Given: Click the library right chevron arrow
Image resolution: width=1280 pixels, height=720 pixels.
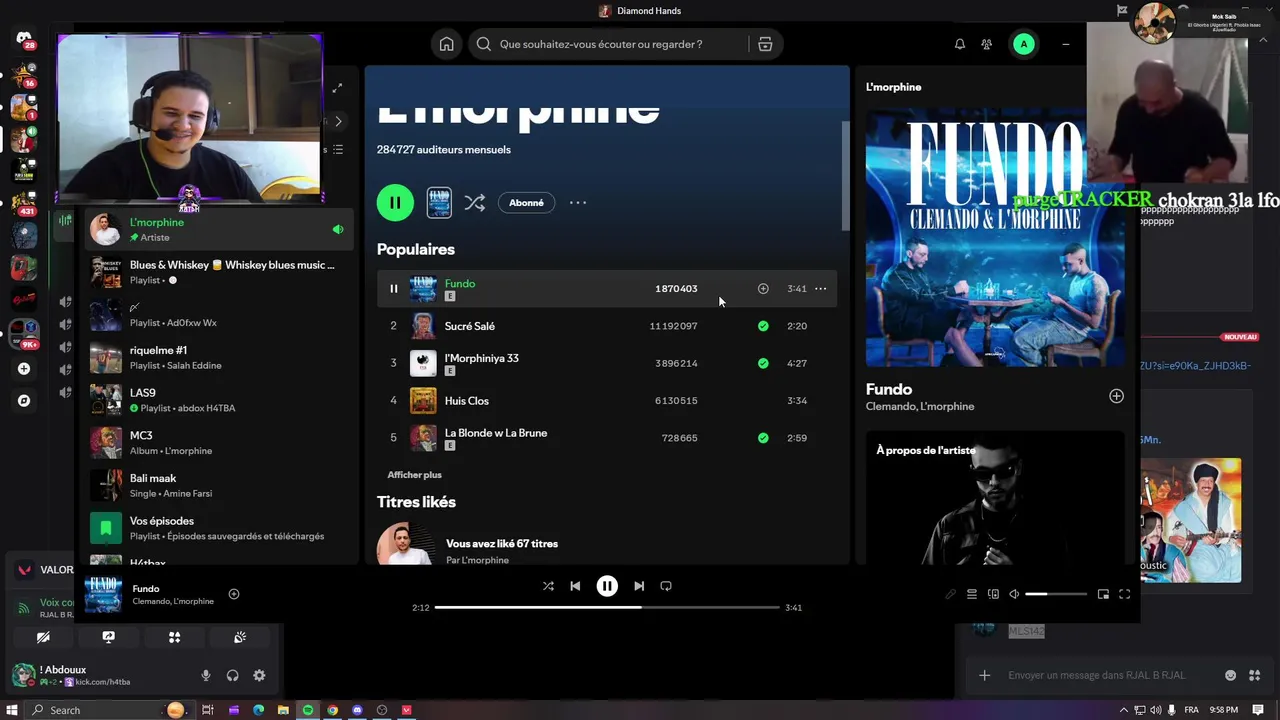Looking at the screenshot, I should point(338,121).
